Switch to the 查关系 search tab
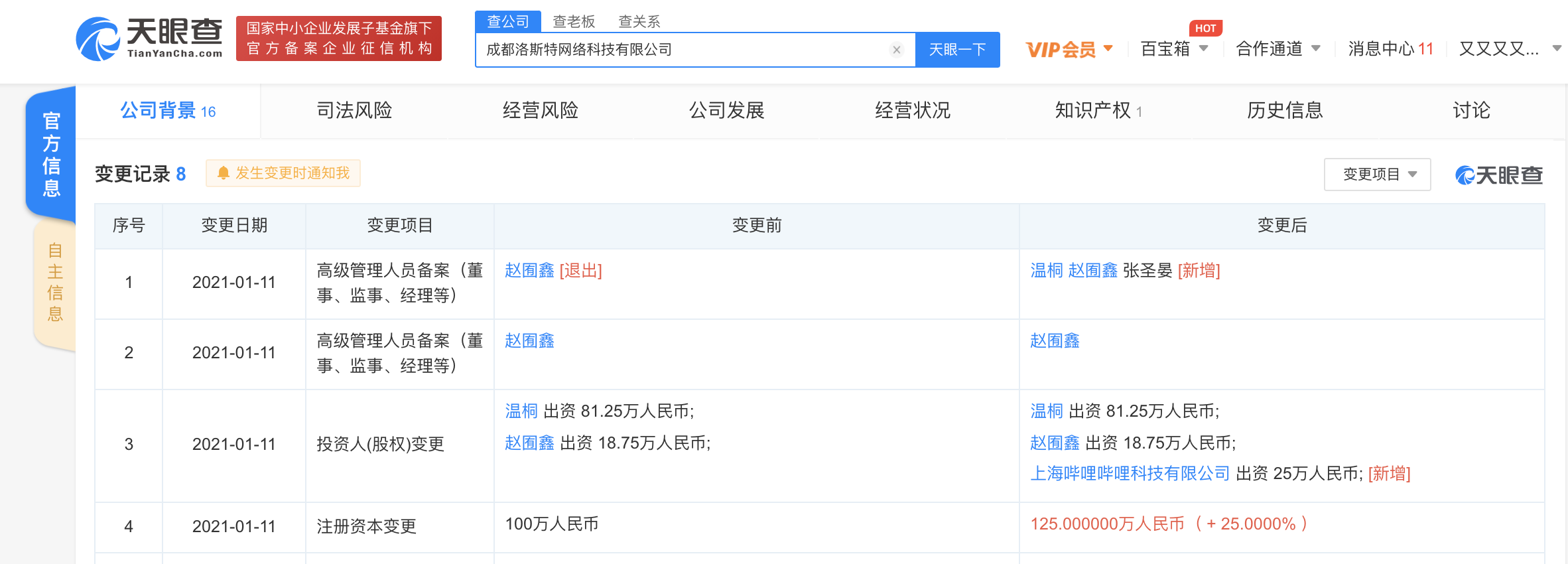The width and height of the screenshot is (1568, 564). tap(639, 22)
